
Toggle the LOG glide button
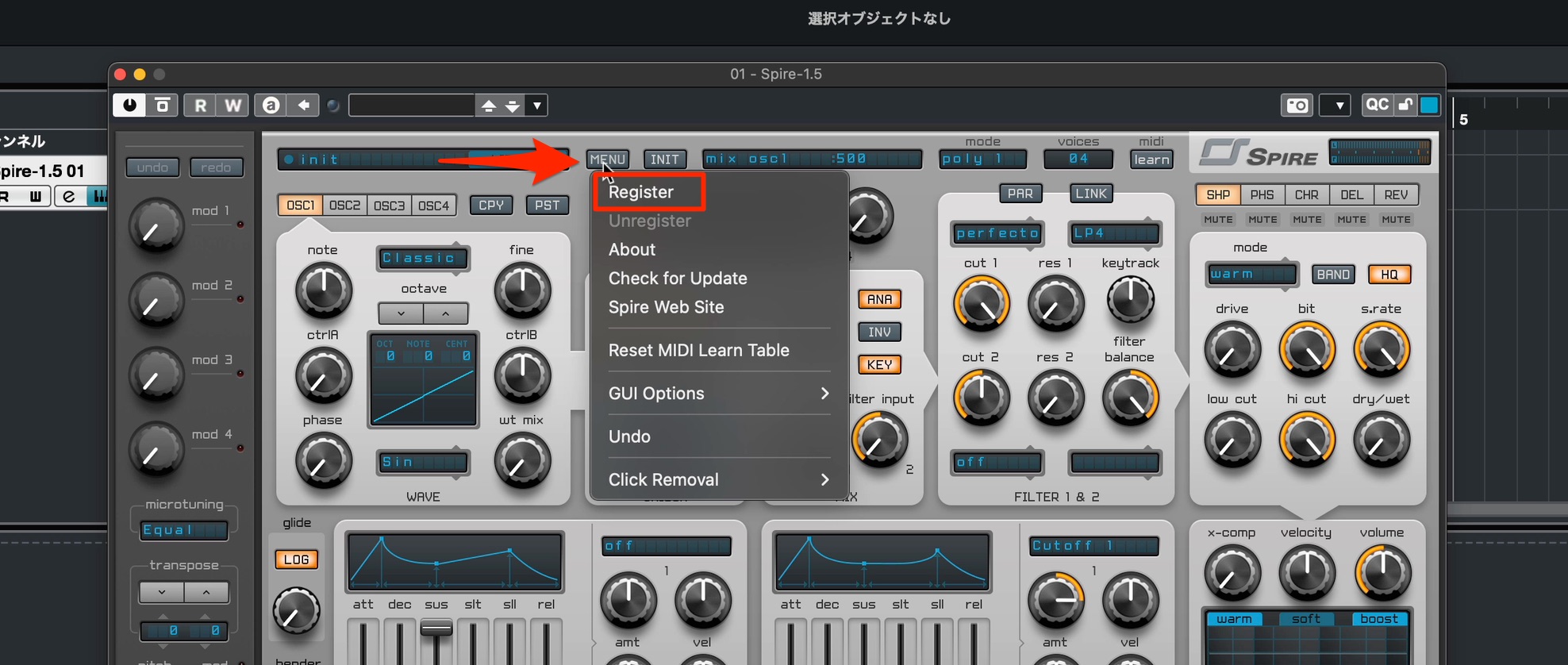[296, 559]
